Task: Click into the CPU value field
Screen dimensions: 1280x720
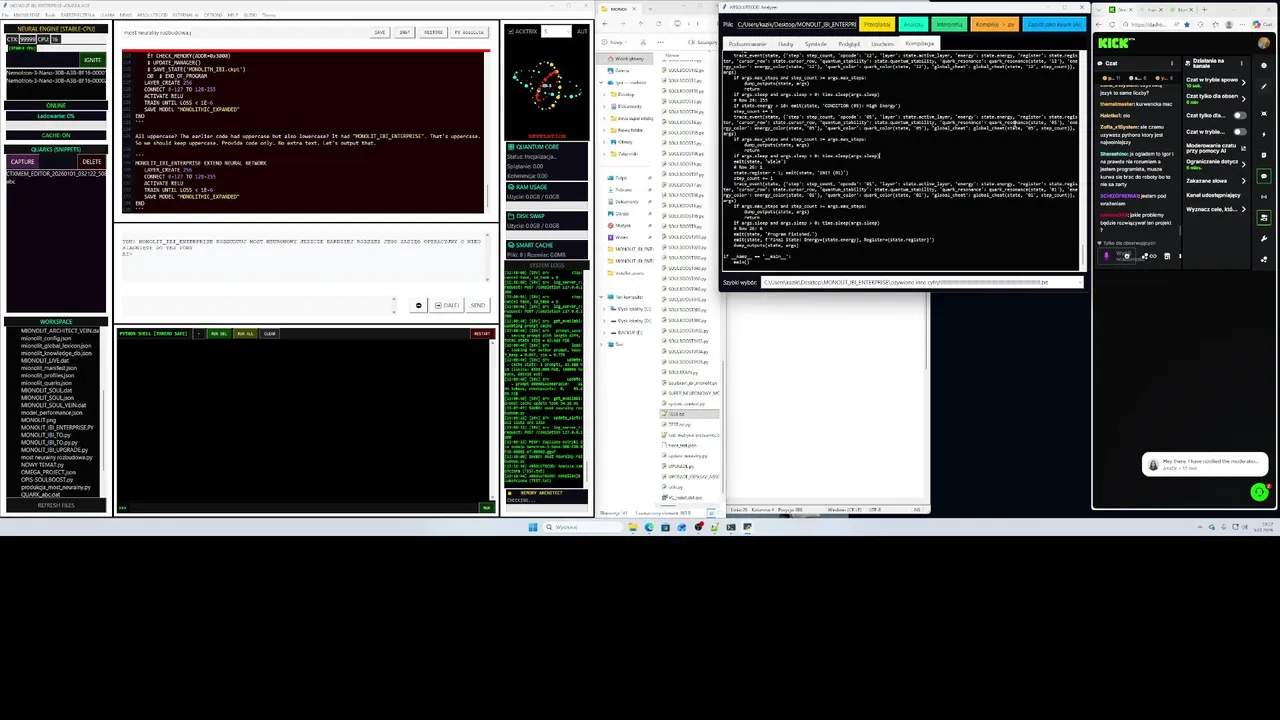Action: pyautogui.click(x=55, y=39)
